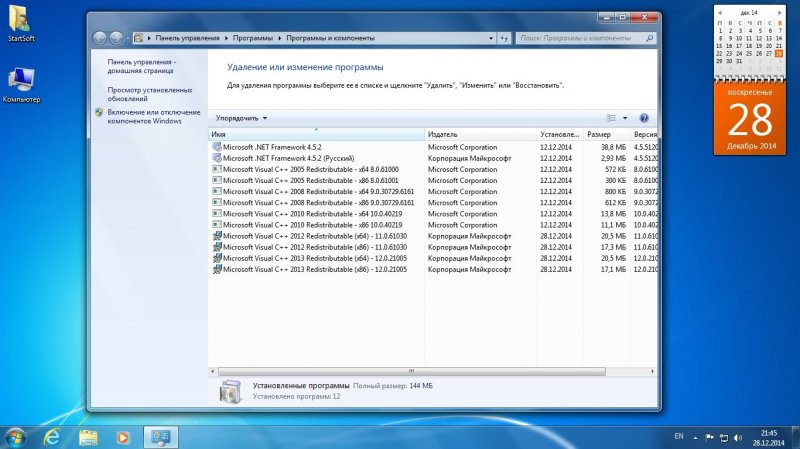Image resolution: width=800 pixels, height=449 pixels.
Task: Sort by the Имя column header
Action: (x=316, y=134)
